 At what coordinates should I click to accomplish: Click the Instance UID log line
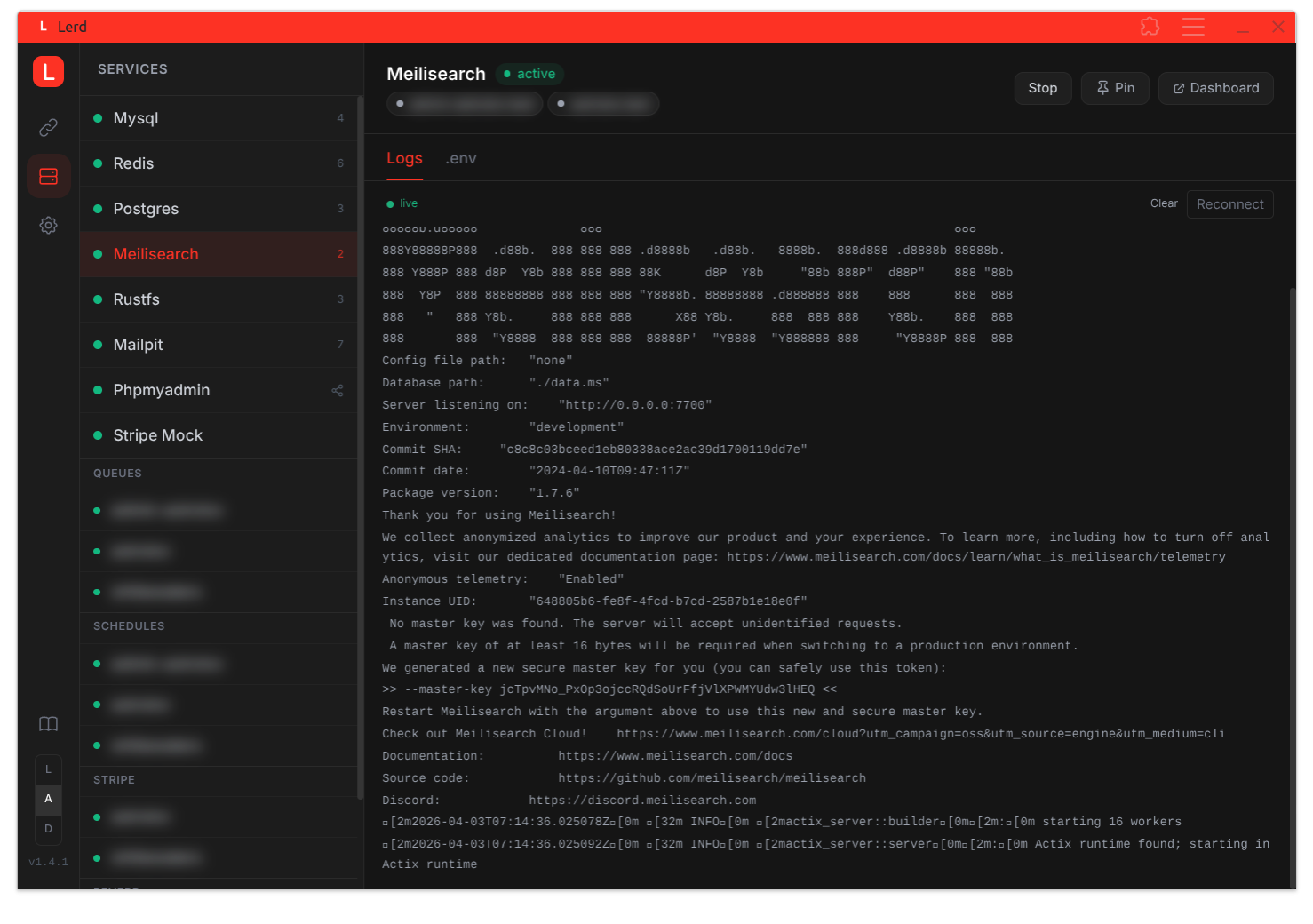tap(594, 601)
